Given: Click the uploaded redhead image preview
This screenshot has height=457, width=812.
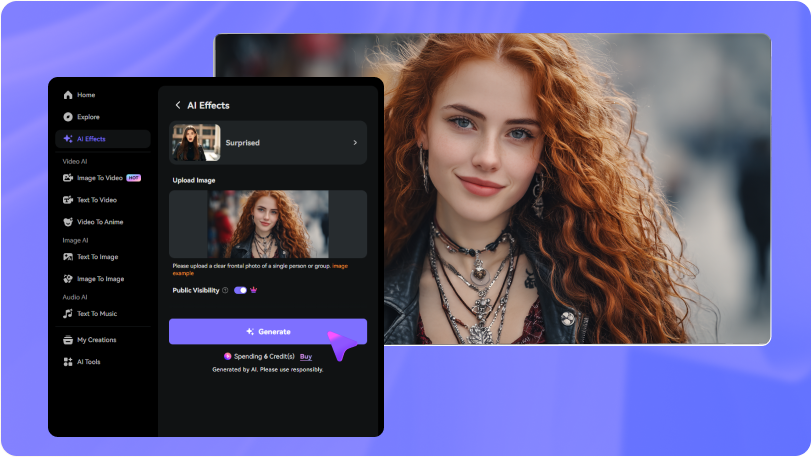Looking at the screenshot, I should point(268,224).
